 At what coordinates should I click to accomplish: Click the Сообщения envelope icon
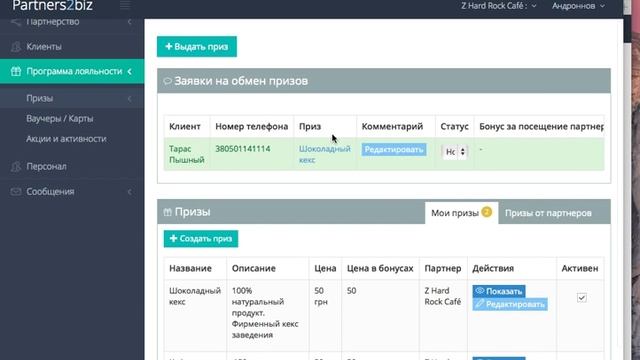(x=16, y=191)
